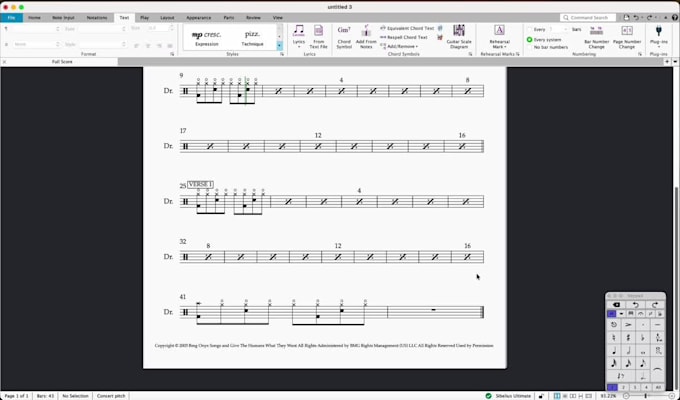The width and height of the screenshot is (680, 400).
Task: Insert a Chord Symbol
Action: click(344, 36)
